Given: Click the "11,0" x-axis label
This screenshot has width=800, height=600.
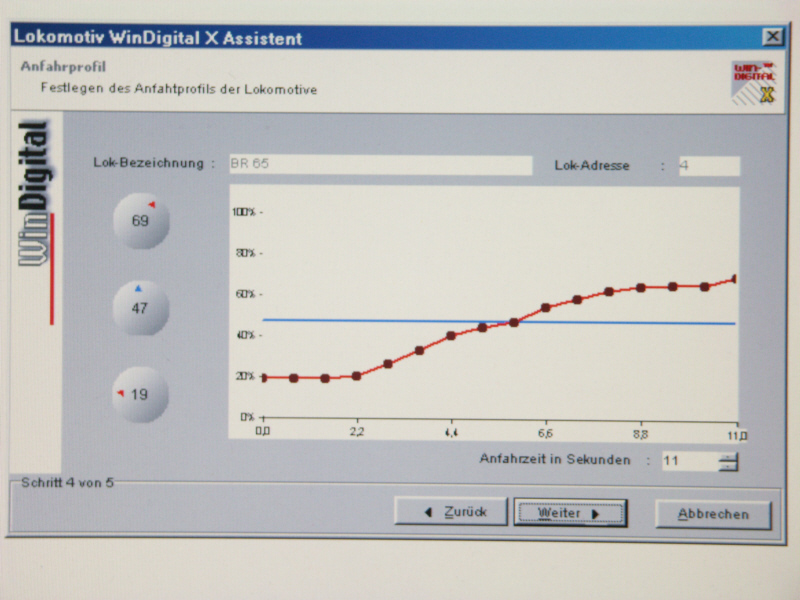Looking at the screenshot, I should (737, 435).
